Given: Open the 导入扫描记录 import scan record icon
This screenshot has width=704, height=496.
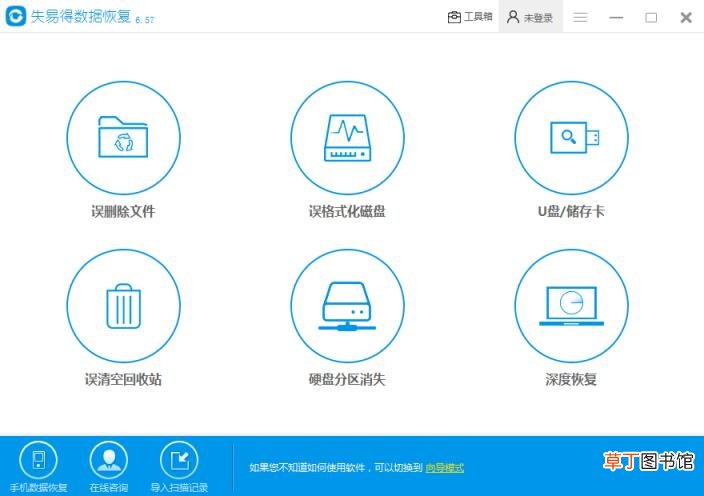Looking at the screenshot, I should (x=179, y=460).
